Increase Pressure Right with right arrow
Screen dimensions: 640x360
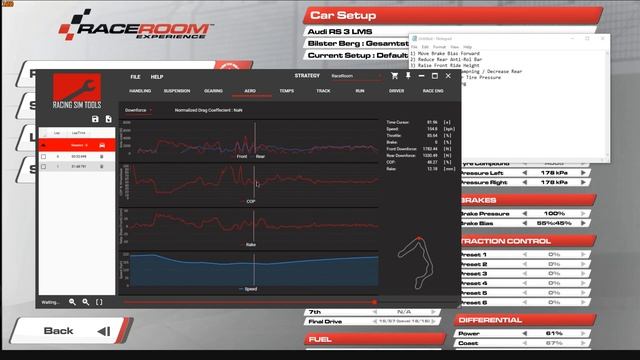[583, 182]
